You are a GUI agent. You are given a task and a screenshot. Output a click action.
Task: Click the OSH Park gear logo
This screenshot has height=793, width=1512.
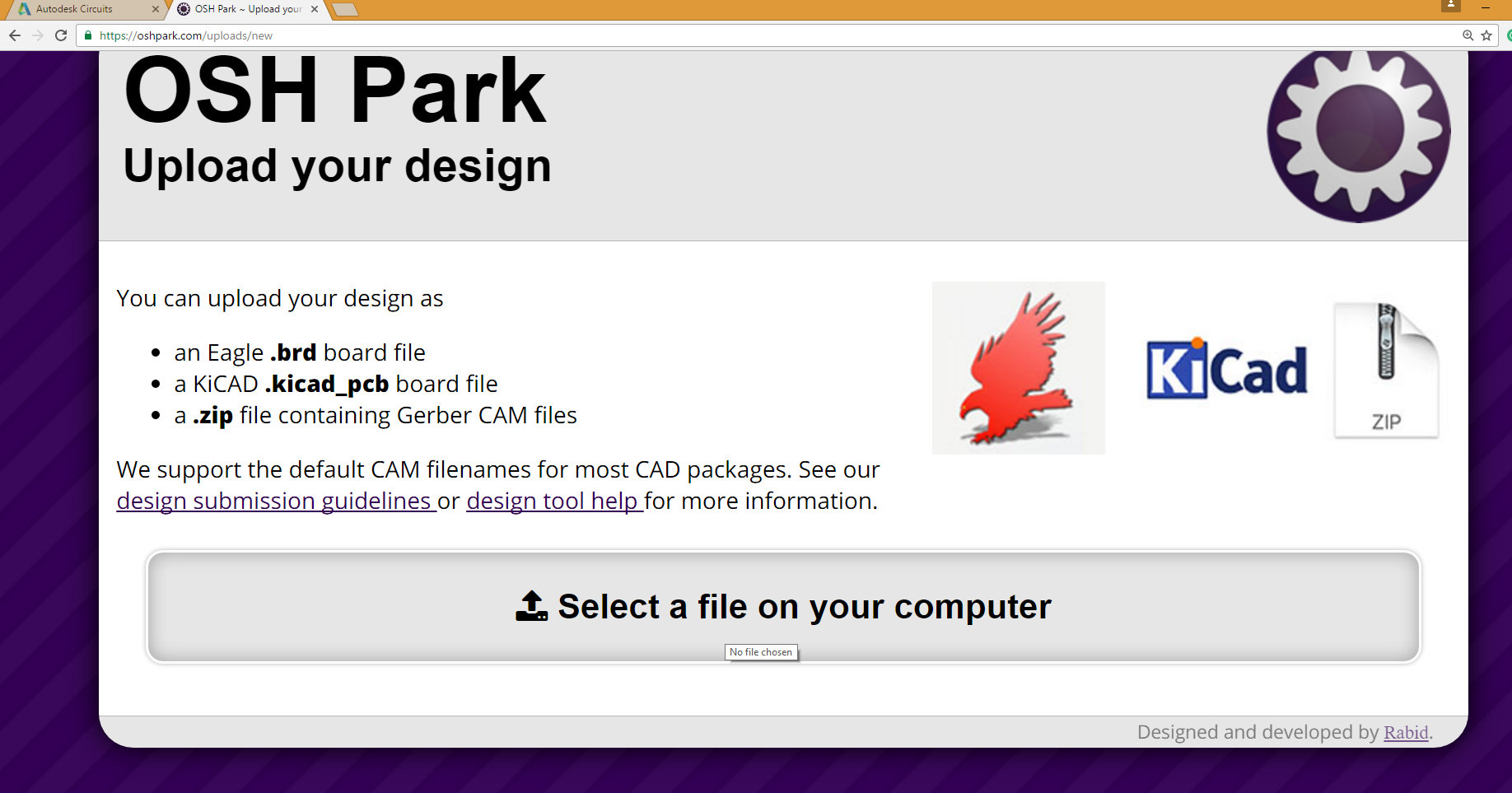[x=1359, y=133]
